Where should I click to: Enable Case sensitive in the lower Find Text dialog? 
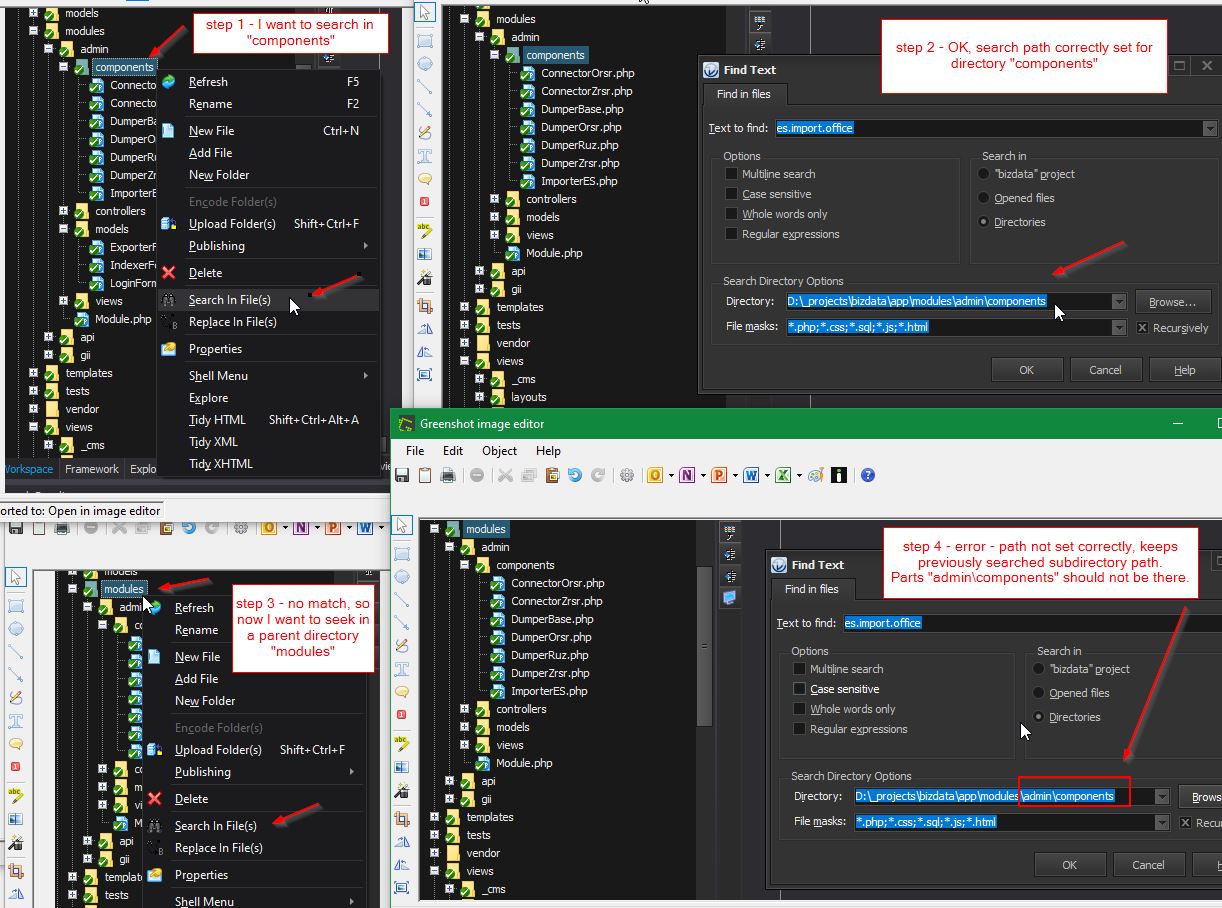pyautogui.click(x=799, y=689)
